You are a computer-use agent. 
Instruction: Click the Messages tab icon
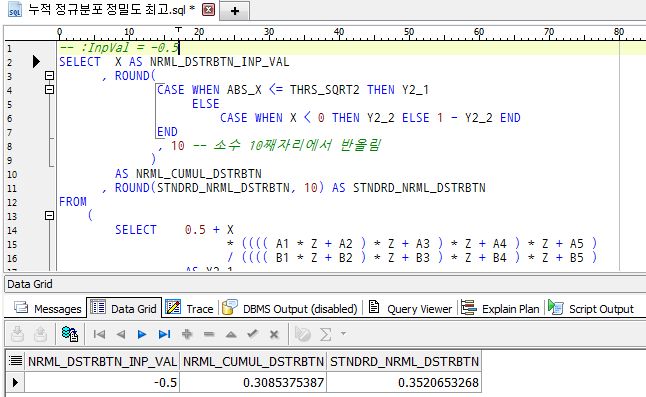point(21,307)
